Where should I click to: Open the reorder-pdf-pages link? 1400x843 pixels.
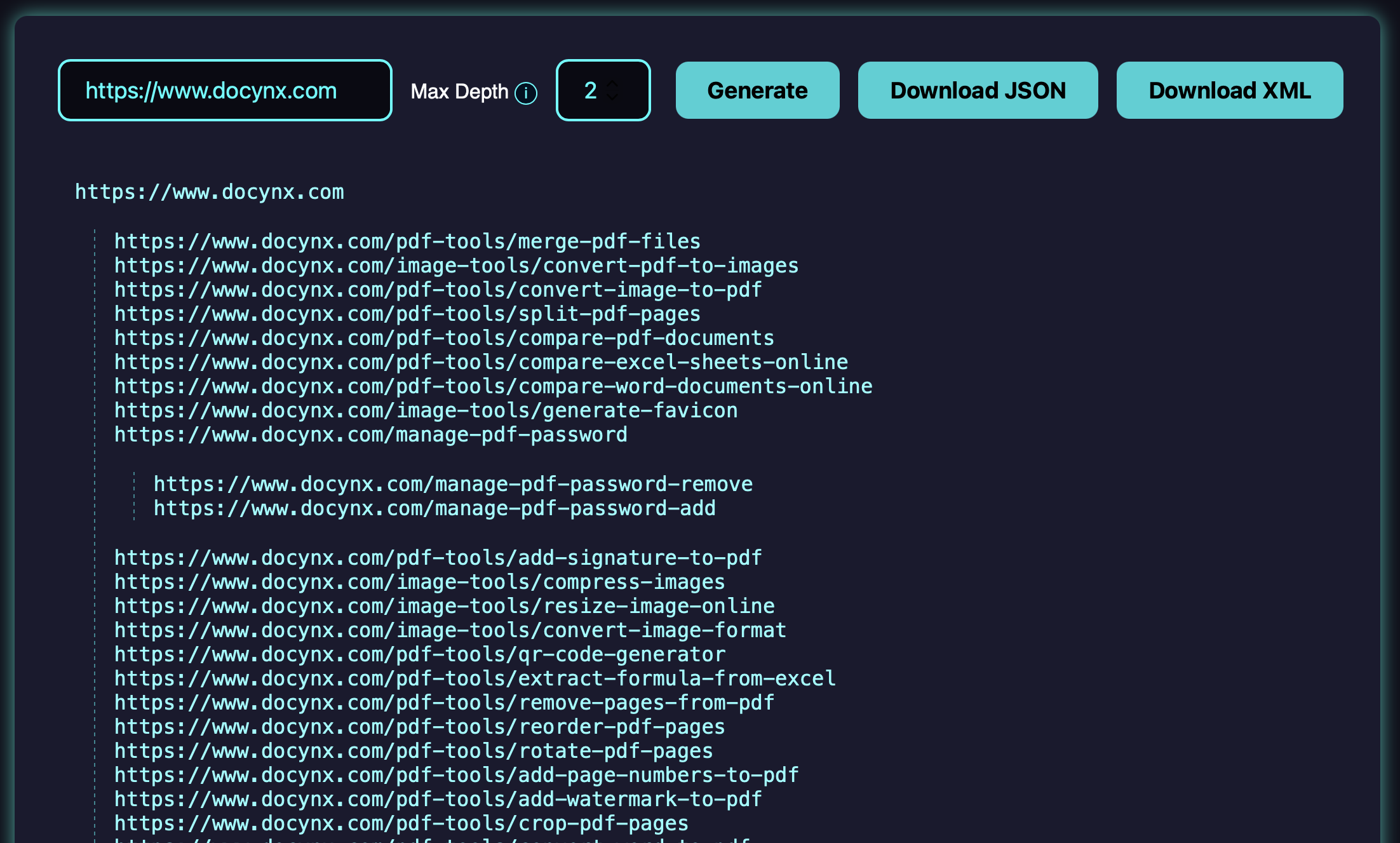point(419,727)
